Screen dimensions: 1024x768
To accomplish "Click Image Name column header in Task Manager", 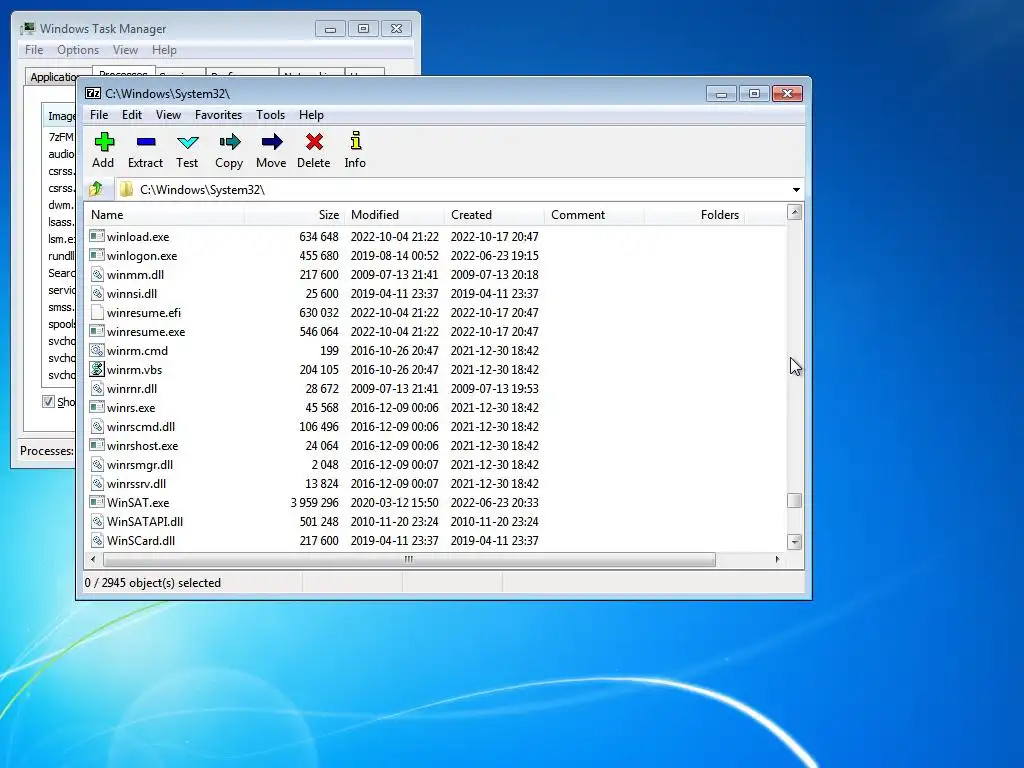I will click(60, 116).
